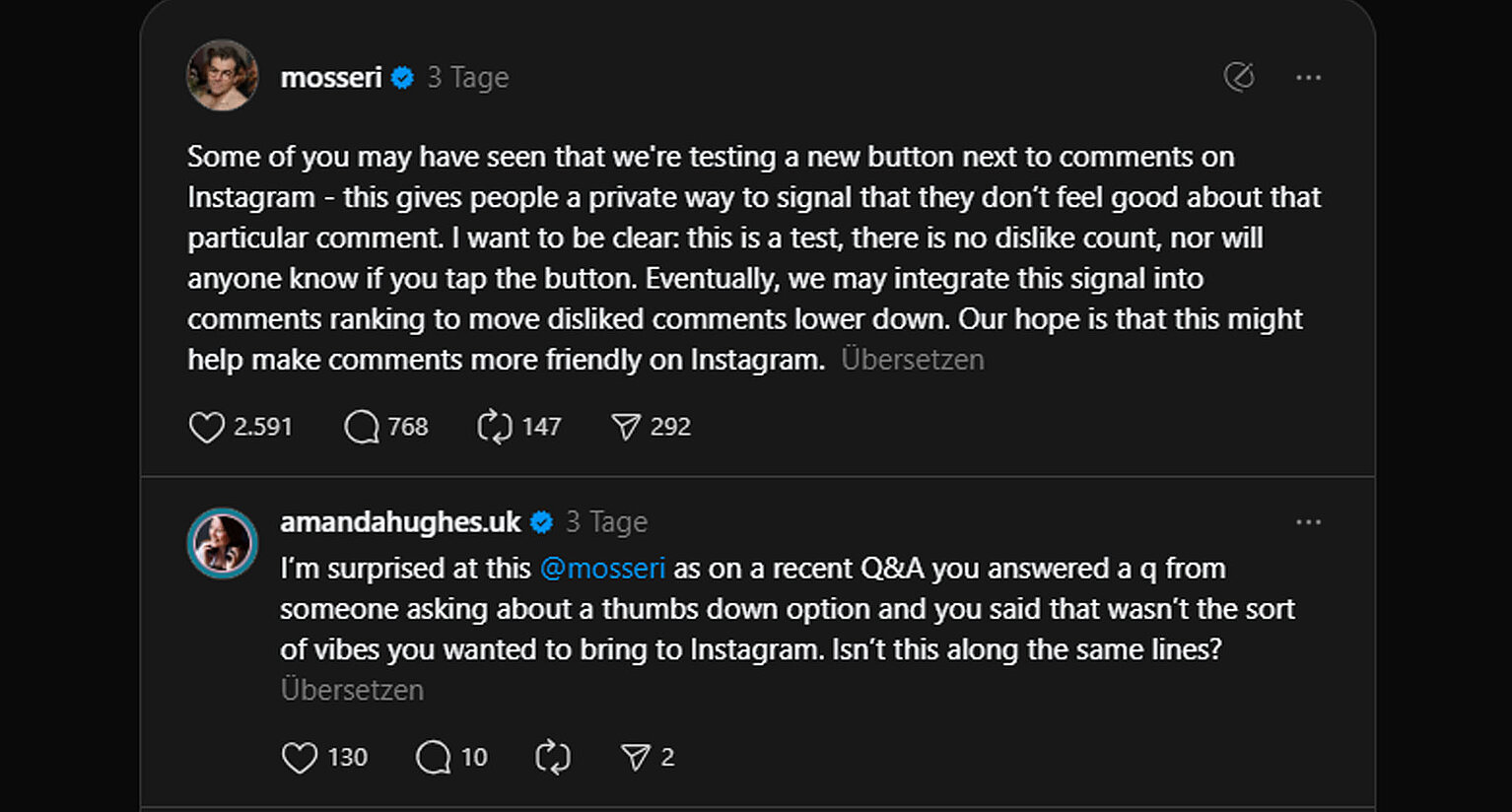Click the verified badge beside amandahughes.uk

coord(541,522)
